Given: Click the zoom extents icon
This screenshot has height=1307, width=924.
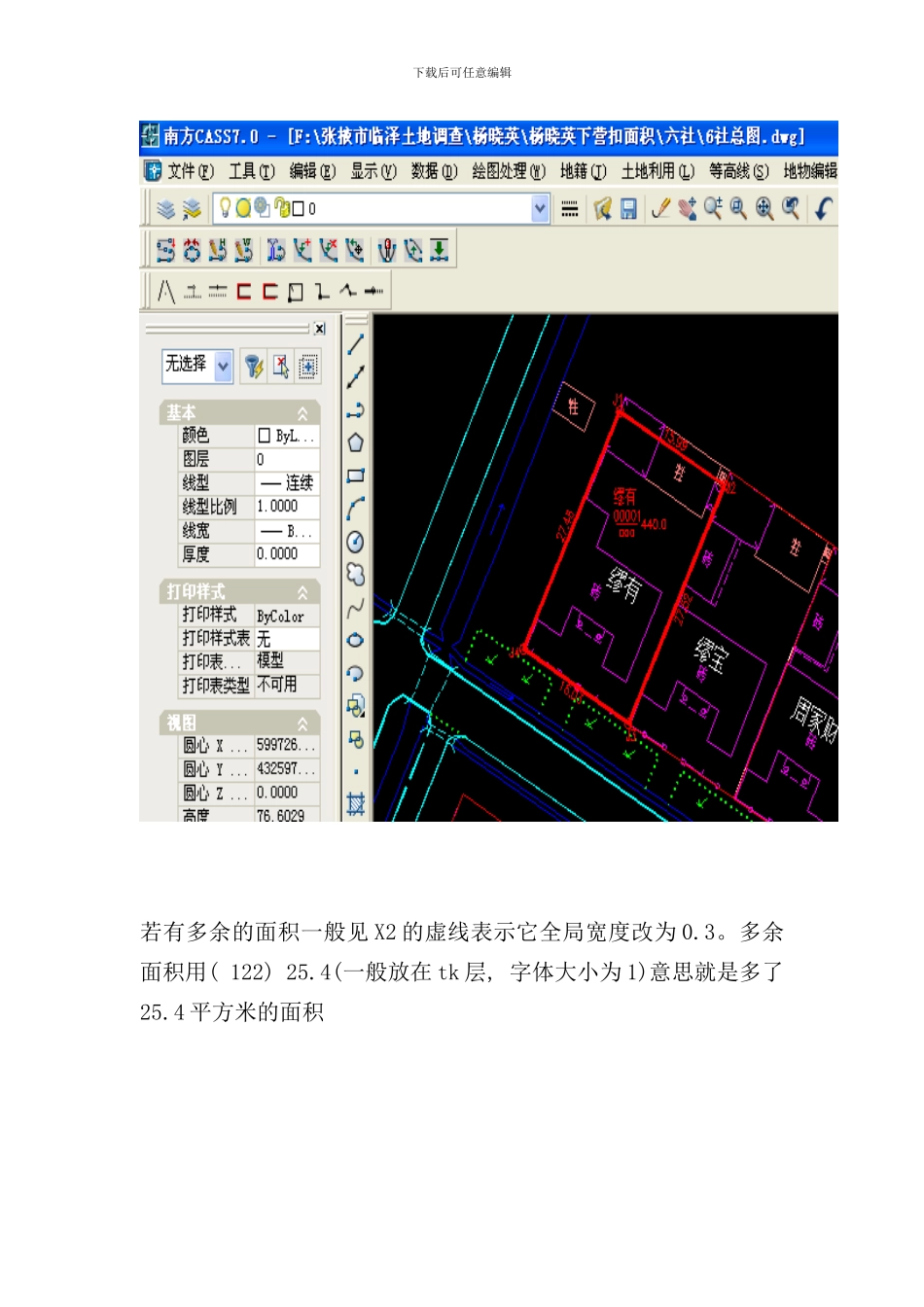Looking at the screenshot, I should (x=764, y=208).
